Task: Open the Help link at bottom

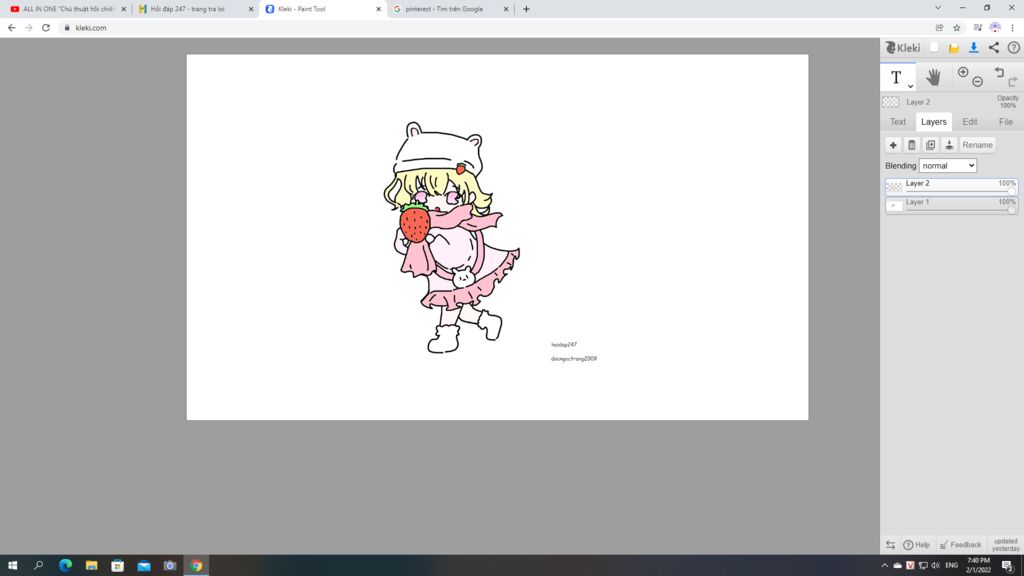Action: click(916, 545)
